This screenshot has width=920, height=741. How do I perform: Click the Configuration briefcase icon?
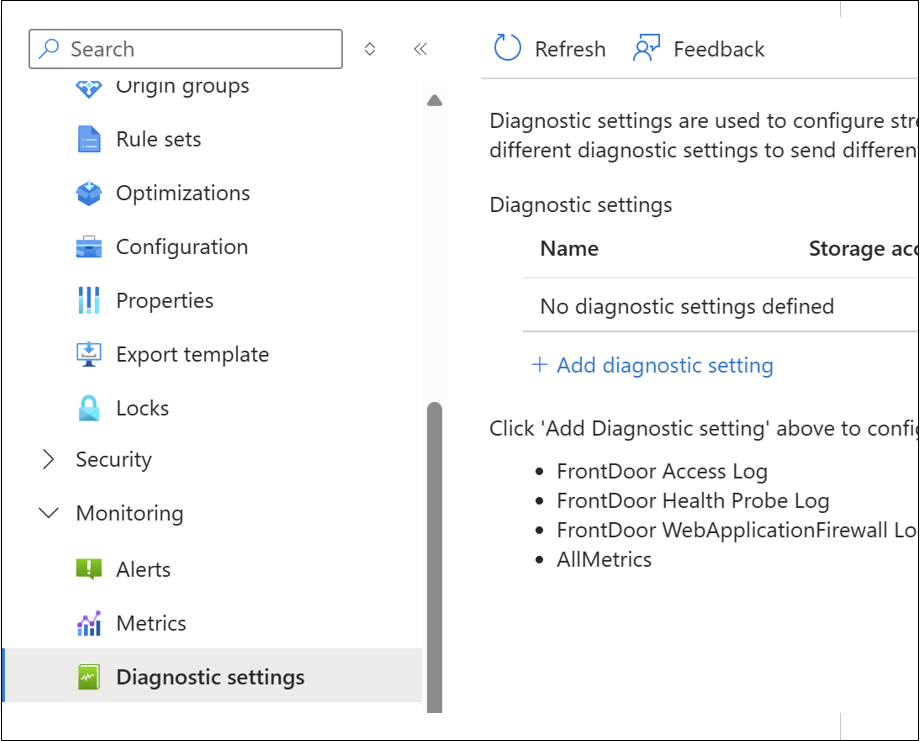[x=89, y=247]
